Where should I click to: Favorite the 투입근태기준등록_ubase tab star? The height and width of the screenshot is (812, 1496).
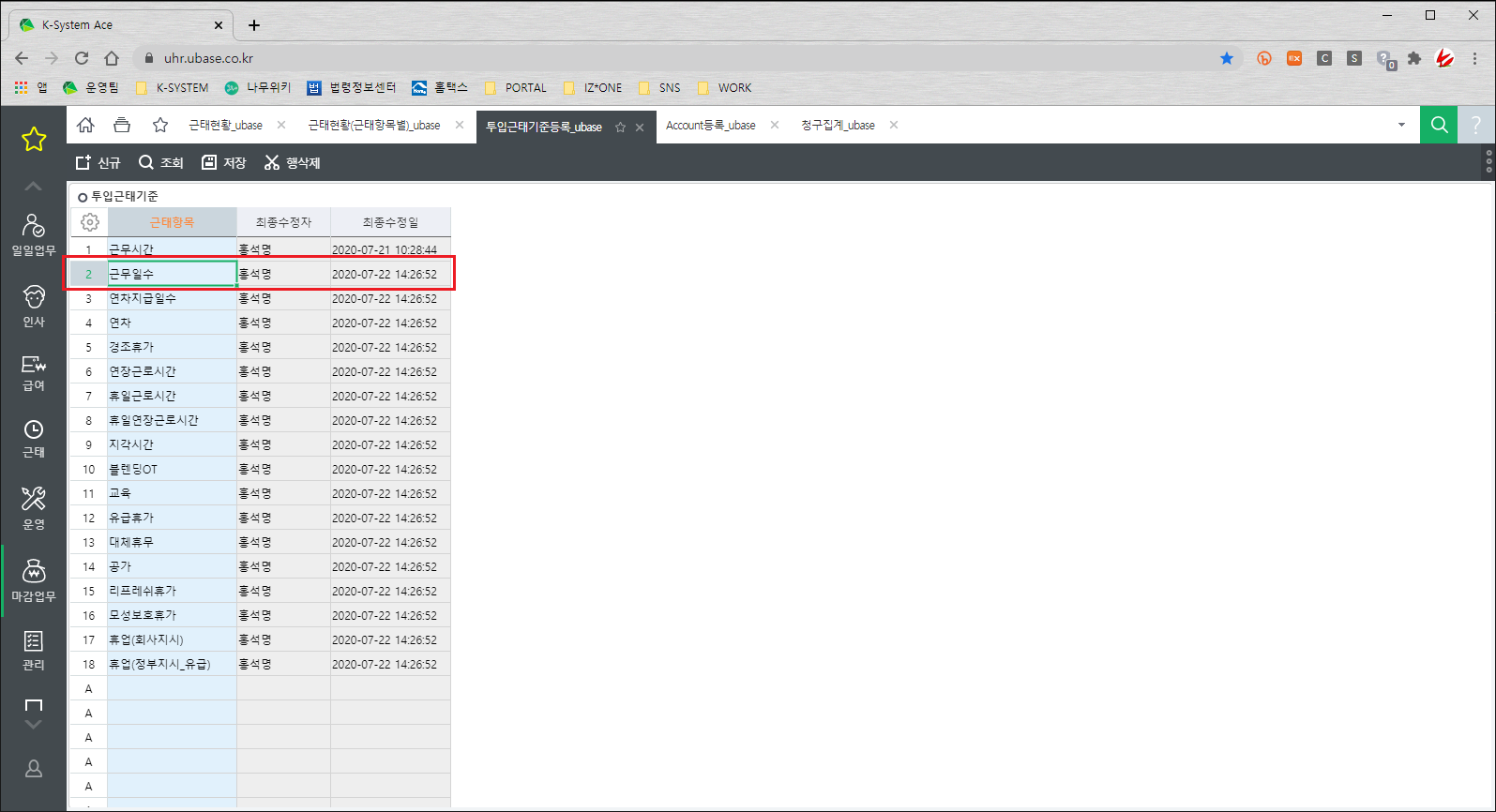(620, 127)
